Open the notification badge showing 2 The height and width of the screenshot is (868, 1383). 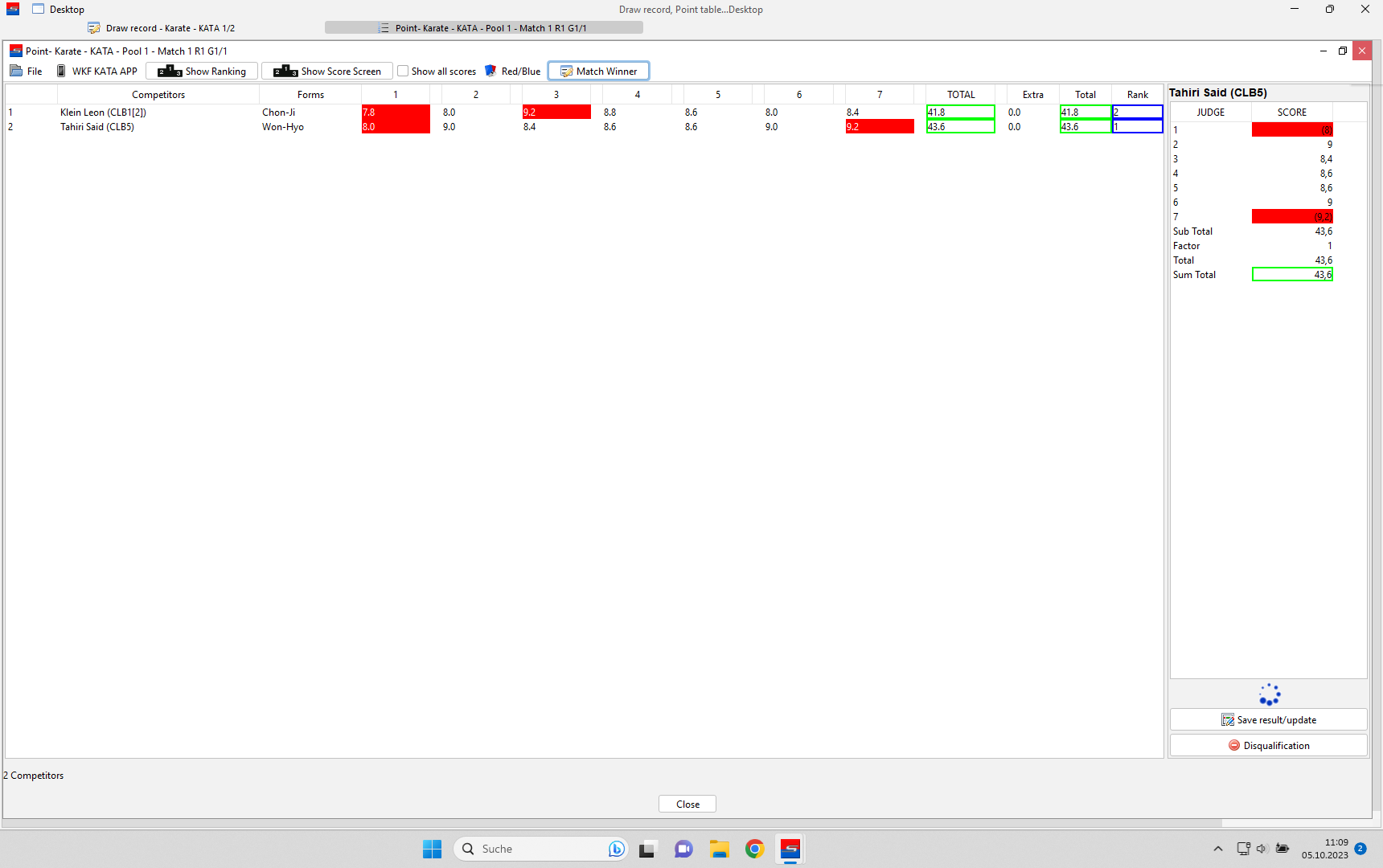click(1360, 849)
